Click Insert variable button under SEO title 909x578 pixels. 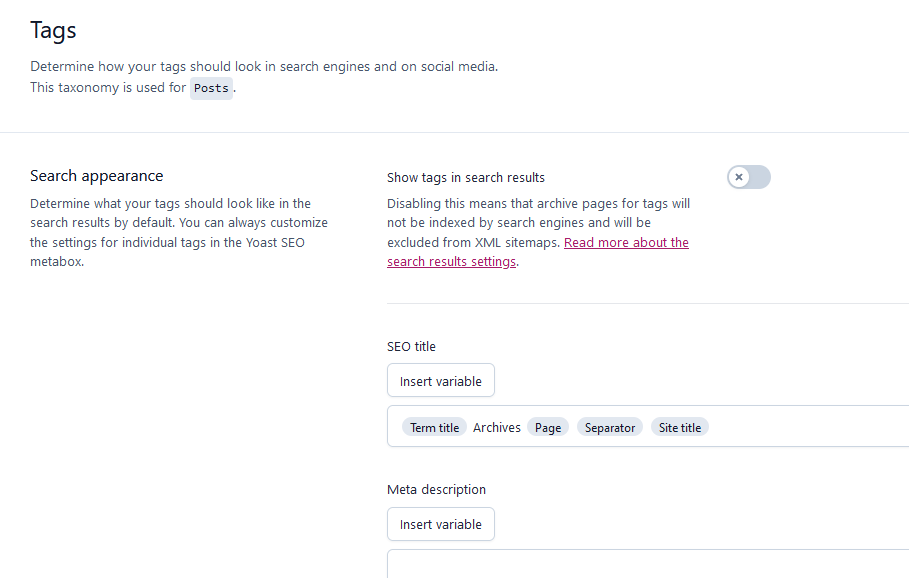(x=441, y=380)
